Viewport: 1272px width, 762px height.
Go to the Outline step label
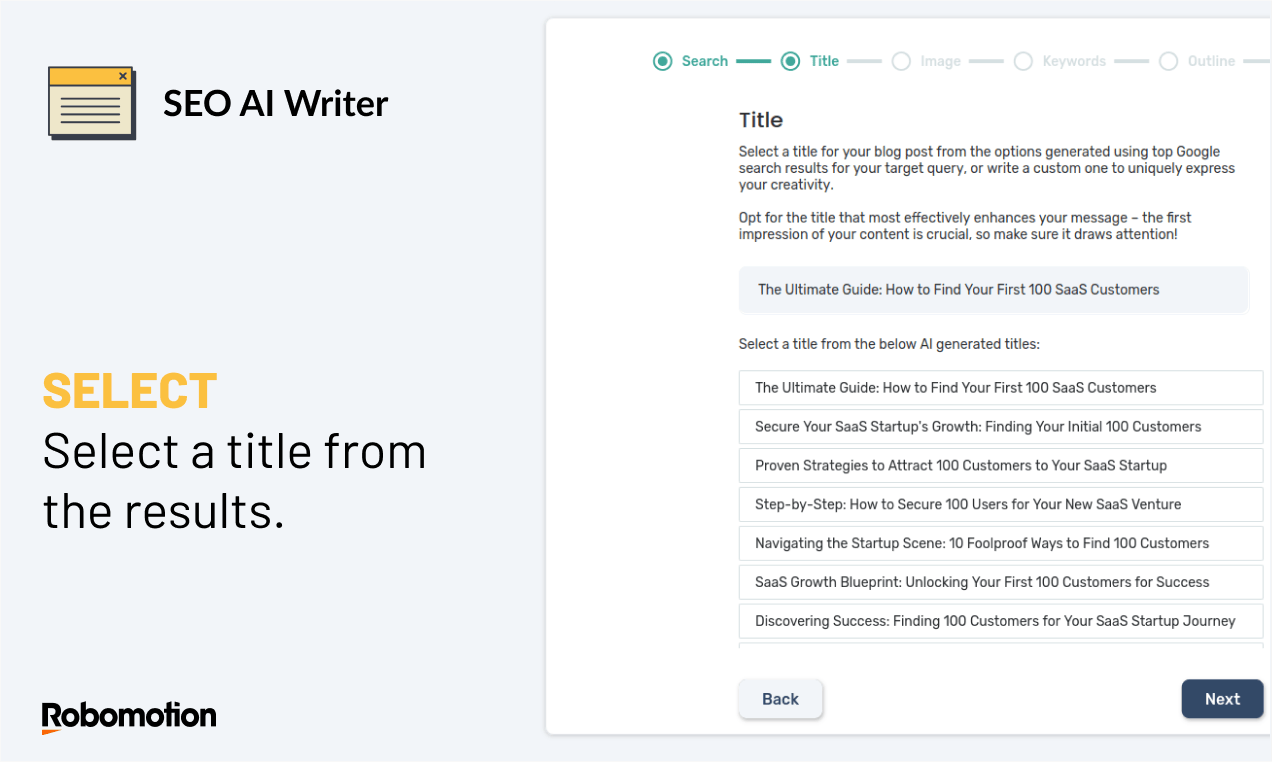pos(1211,61)
